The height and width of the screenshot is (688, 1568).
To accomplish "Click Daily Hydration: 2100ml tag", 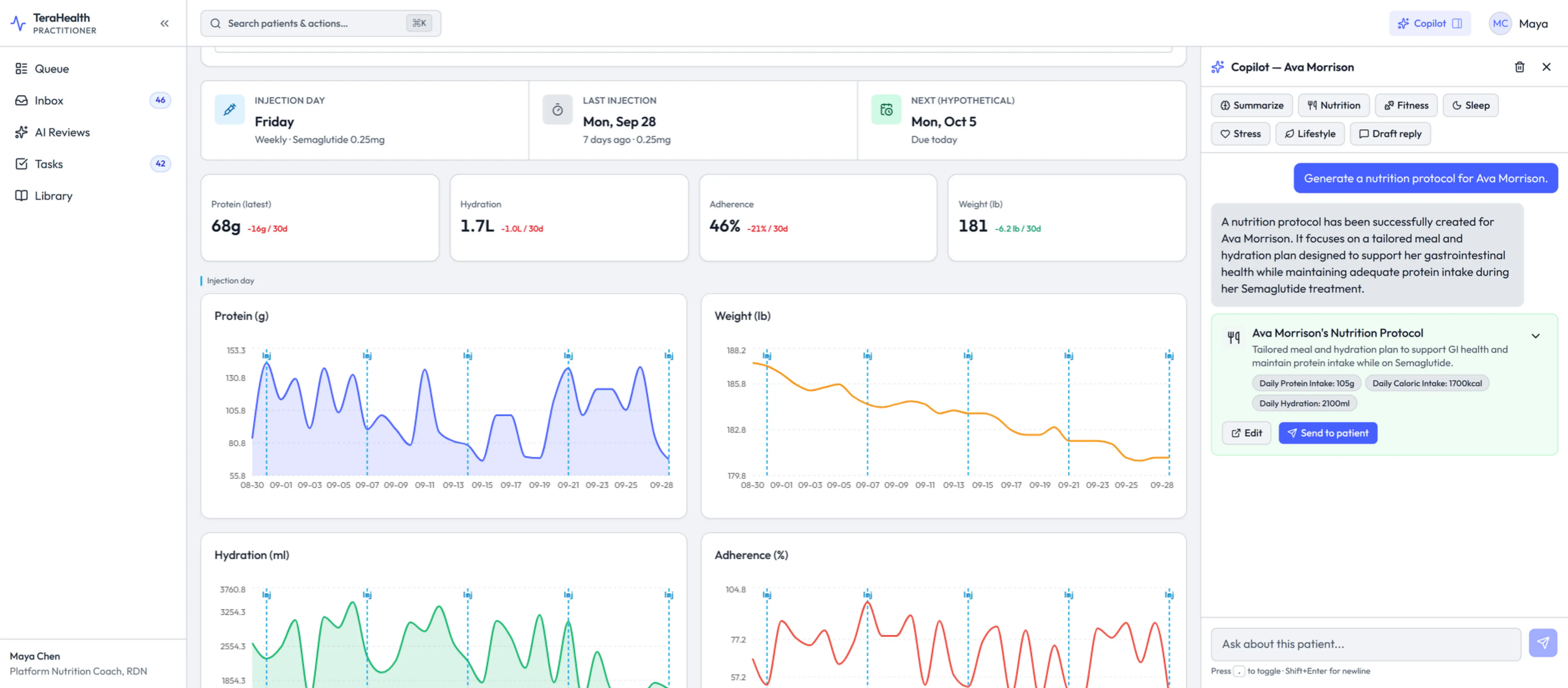I will pos(1304,403).
